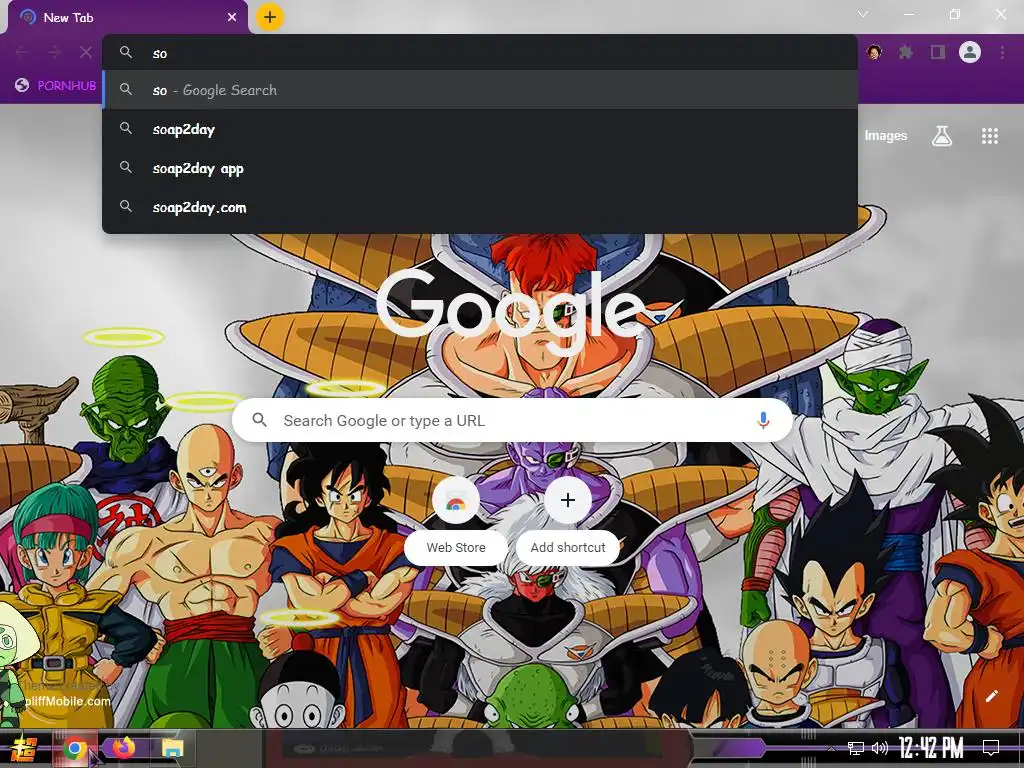This screenshot has width=1024, height=768.
Task: Open the Chrome three-dot menu
Action: tap(1002, 52)
